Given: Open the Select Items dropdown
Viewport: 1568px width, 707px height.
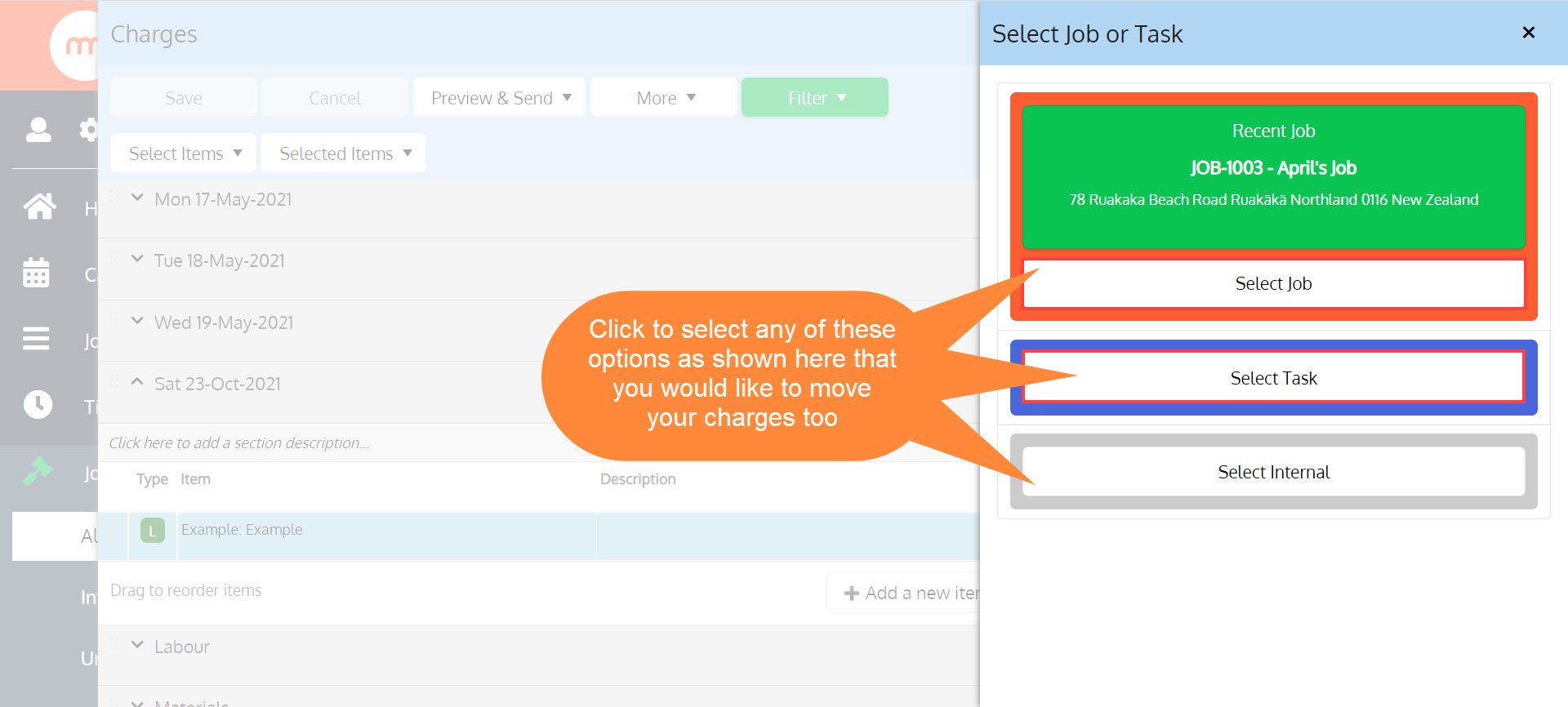Looking at the screenshot, I should [184, 153].
